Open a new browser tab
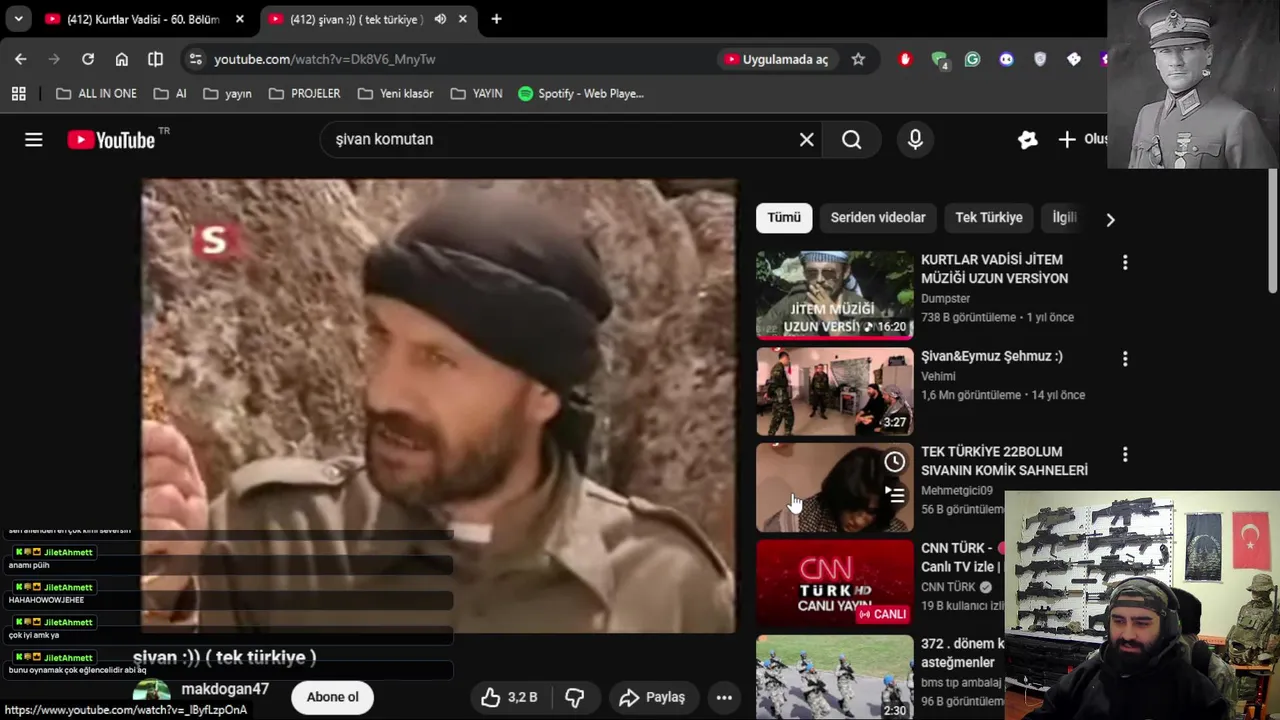1280x720 pixels. tap(496, 19)
